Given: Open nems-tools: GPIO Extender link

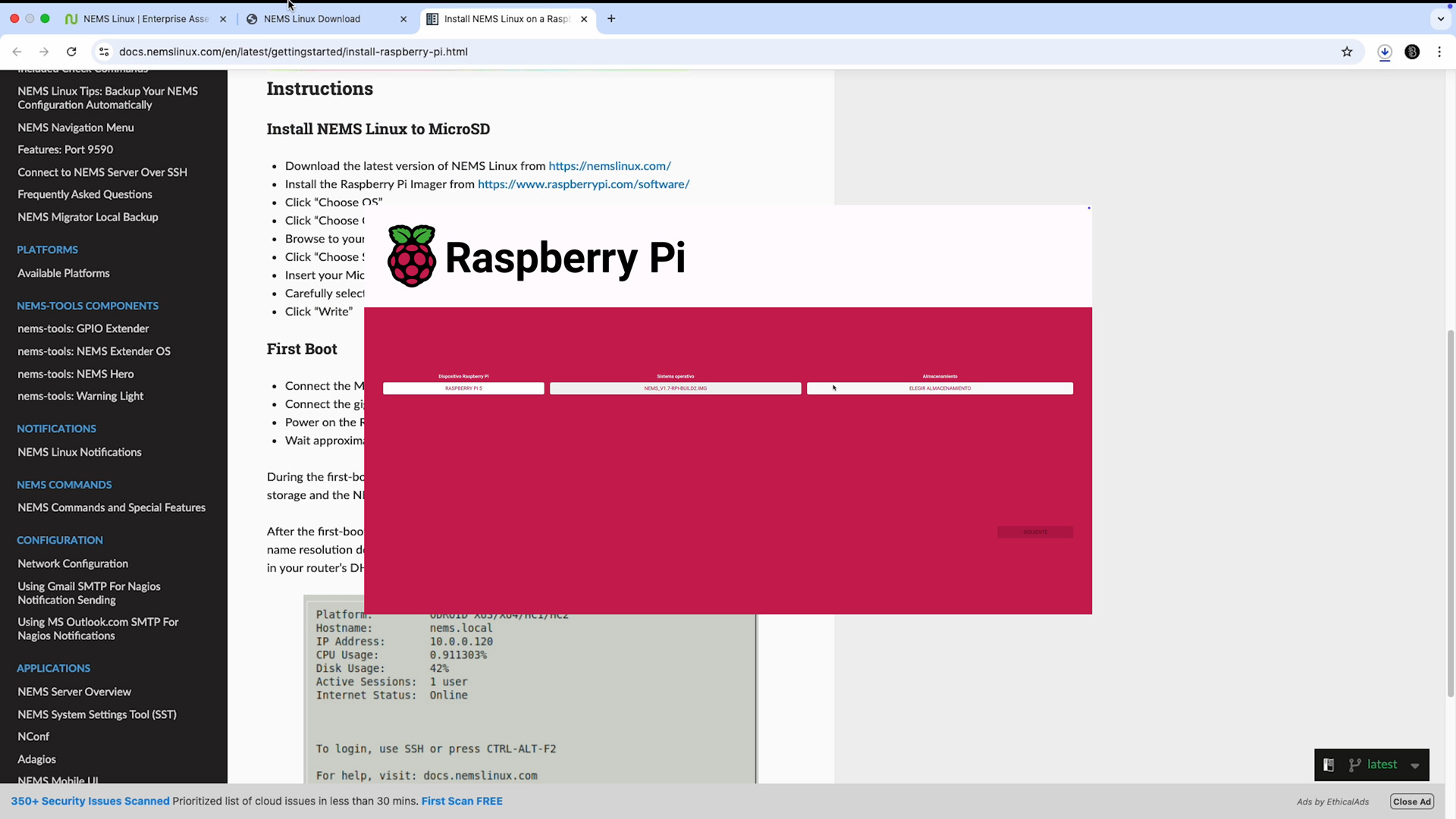Looking at the screenshot, I should coord(83,328).
